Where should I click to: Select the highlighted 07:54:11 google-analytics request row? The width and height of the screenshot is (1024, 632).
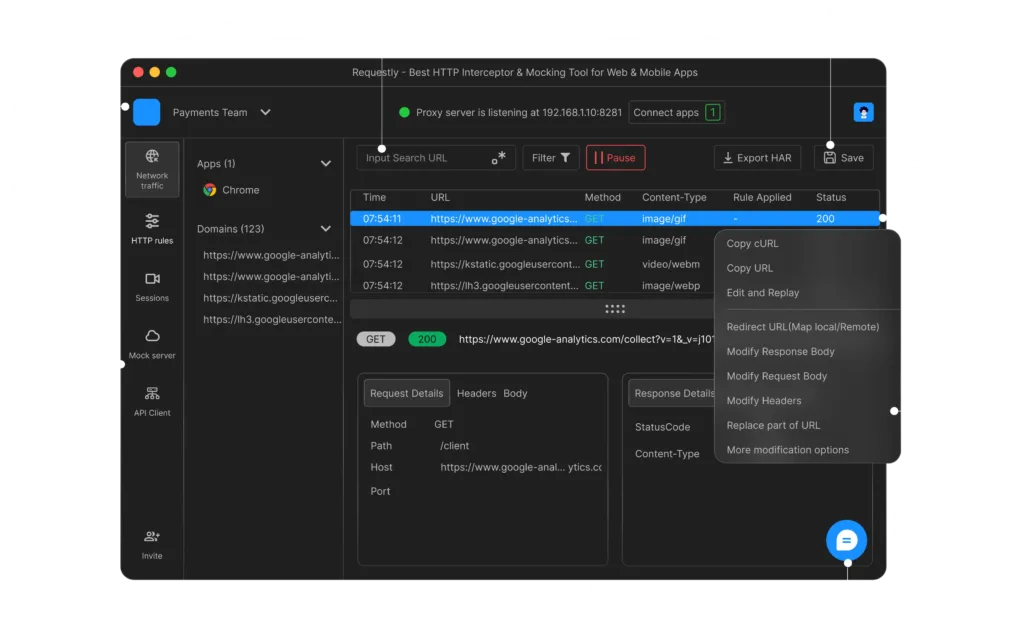point(615,219)
